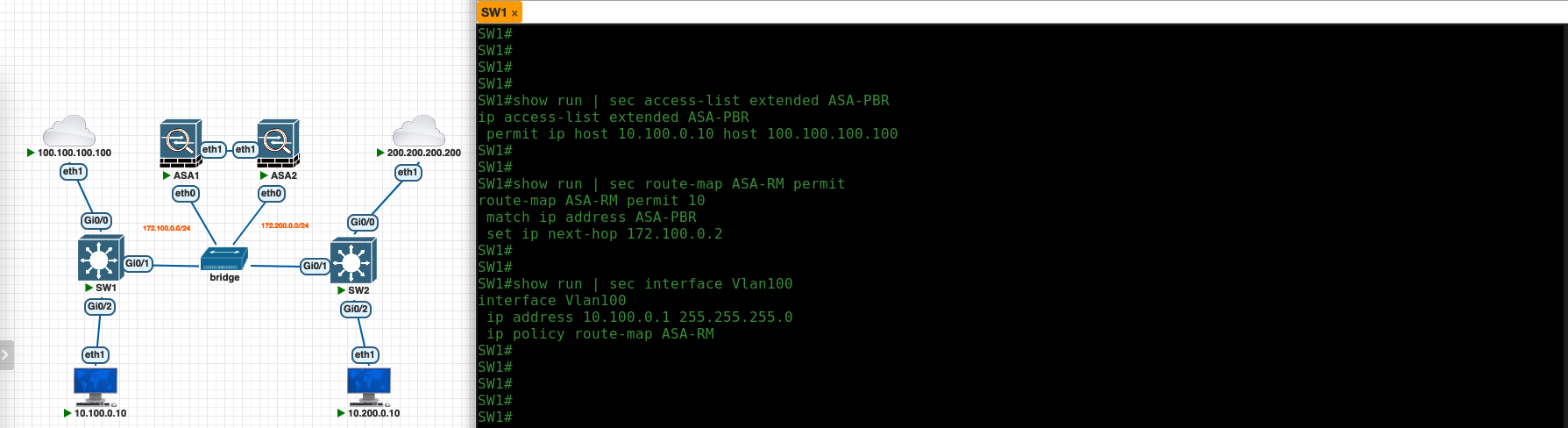1568x428 pixels.
Task: Expand the left sidebar arrow
Action: tap(5, 355)
